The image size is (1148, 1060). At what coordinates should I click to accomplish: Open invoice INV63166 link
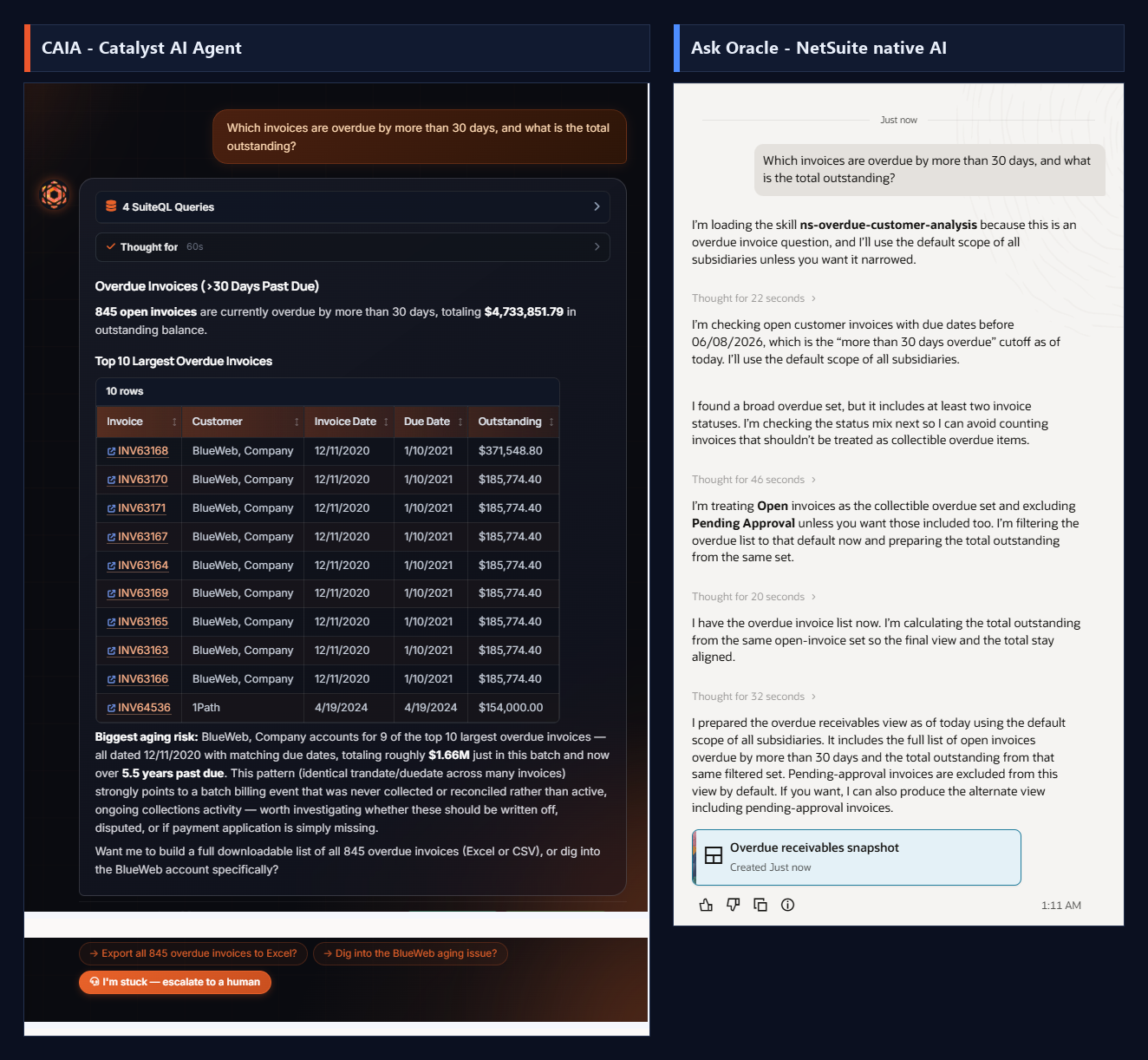click(x=143, y=679)
